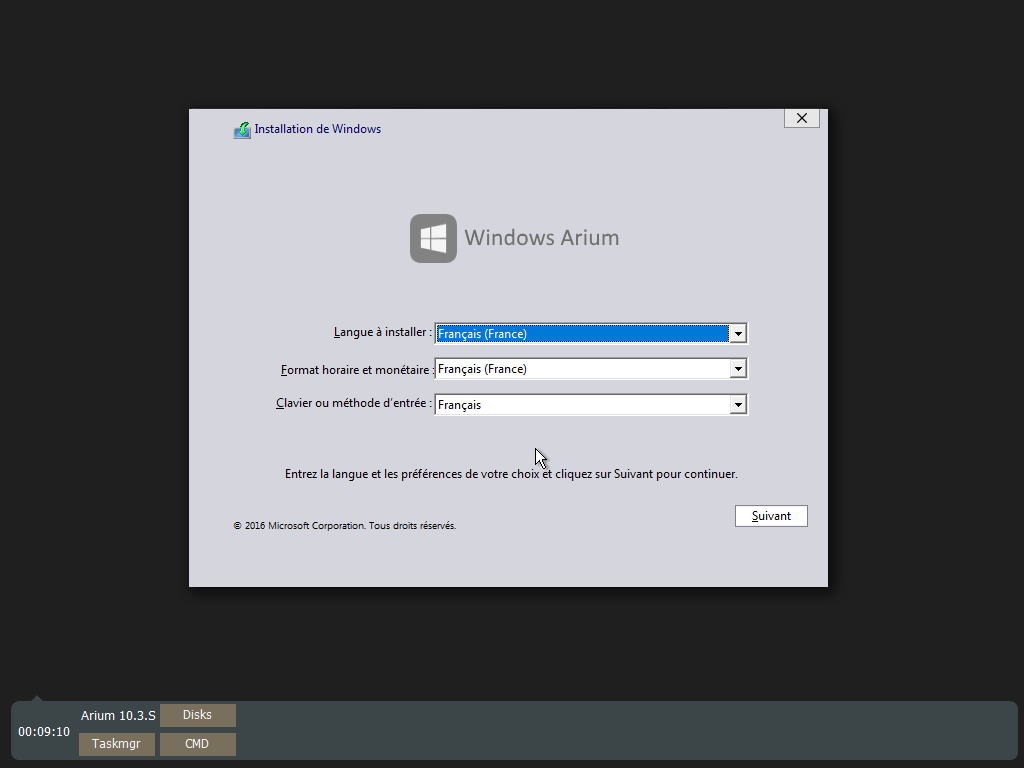
Task: Launch Taskmgr from the bottom bar
Action: [116, 744]
